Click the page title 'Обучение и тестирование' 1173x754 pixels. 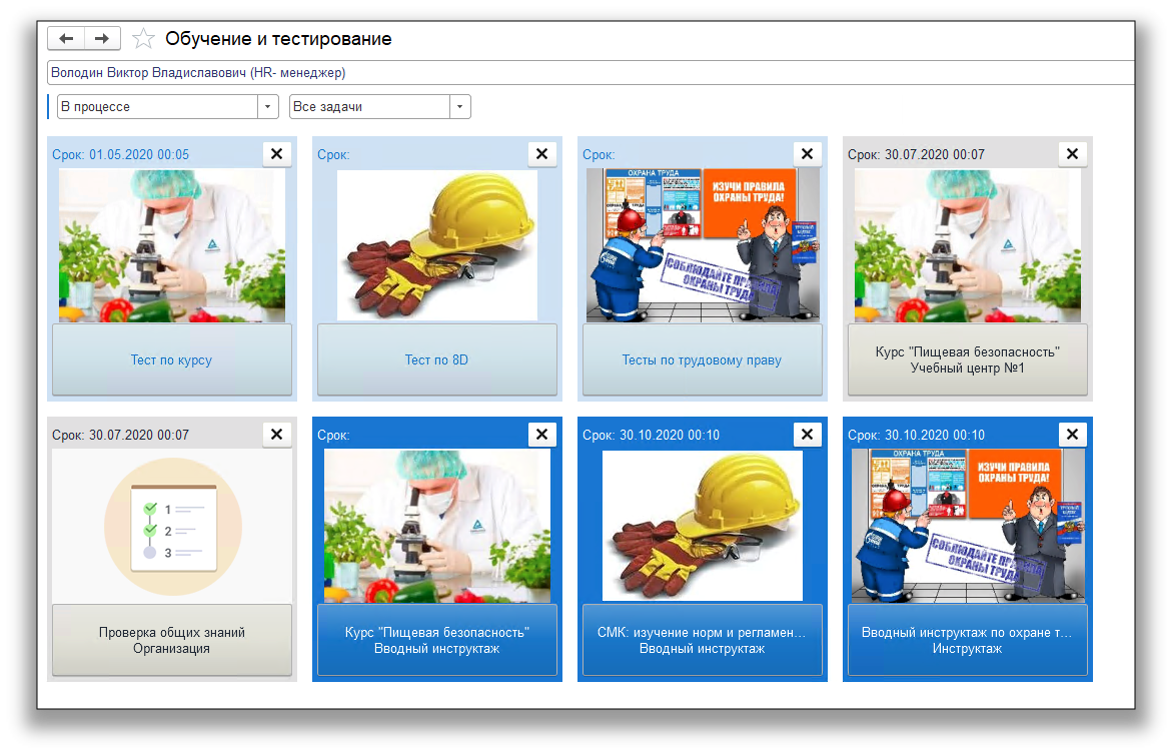(278, 39)
